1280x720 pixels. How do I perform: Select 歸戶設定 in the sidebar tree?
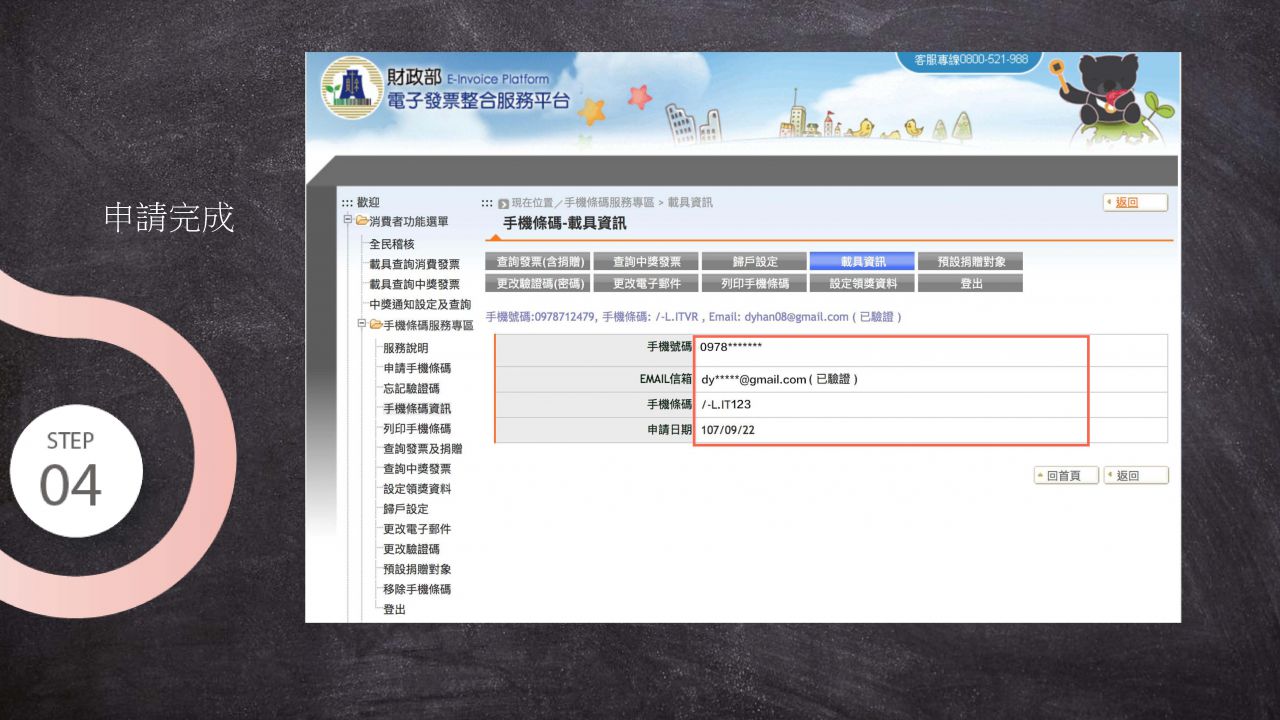coord(405,509)
